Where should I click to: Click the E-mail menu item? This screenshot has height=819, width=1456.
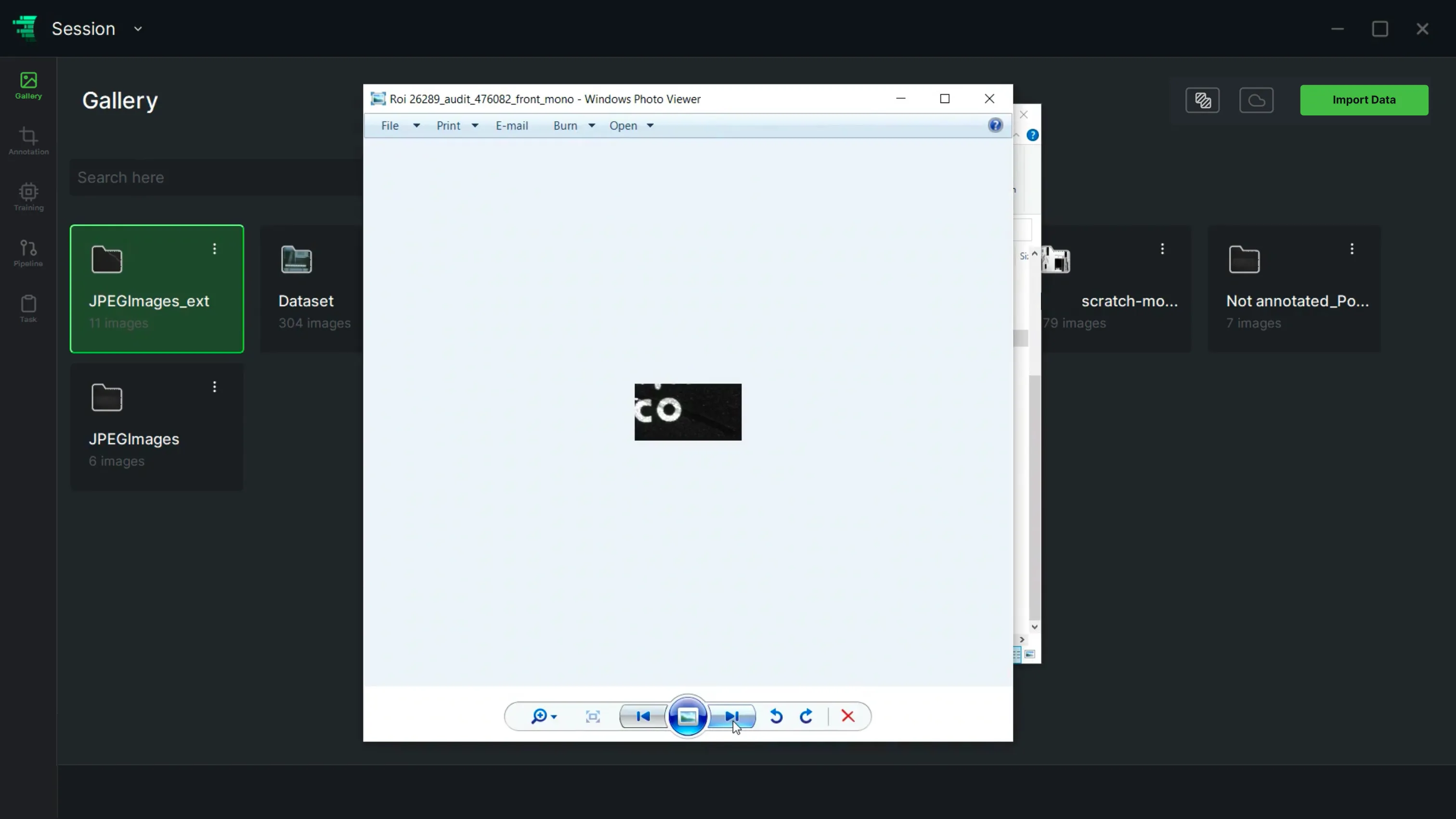point(512,126)
